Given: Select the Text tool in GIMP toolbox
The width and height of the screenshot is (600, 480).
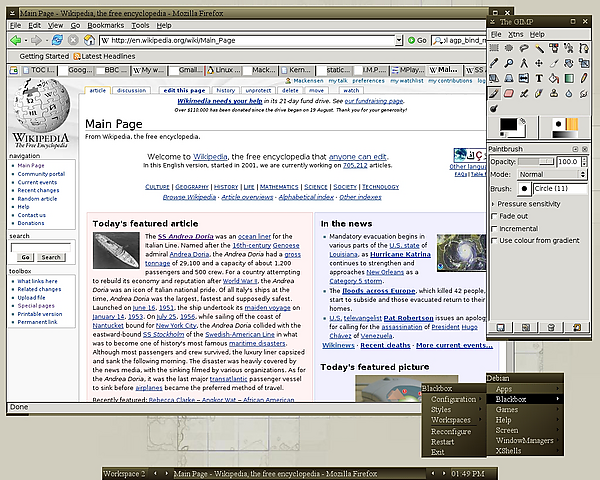Looking at the screenshot, I should click(540, 78).
